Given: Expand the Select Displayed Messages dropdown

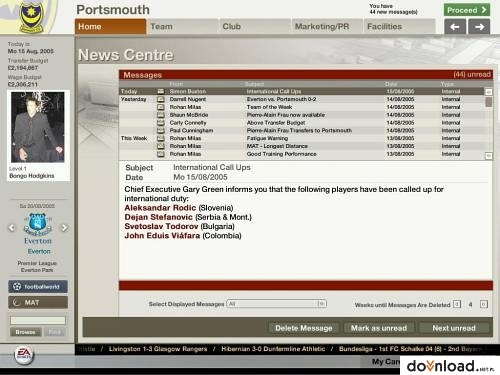Looking at the screenshot, I should (x=322, y=304).
